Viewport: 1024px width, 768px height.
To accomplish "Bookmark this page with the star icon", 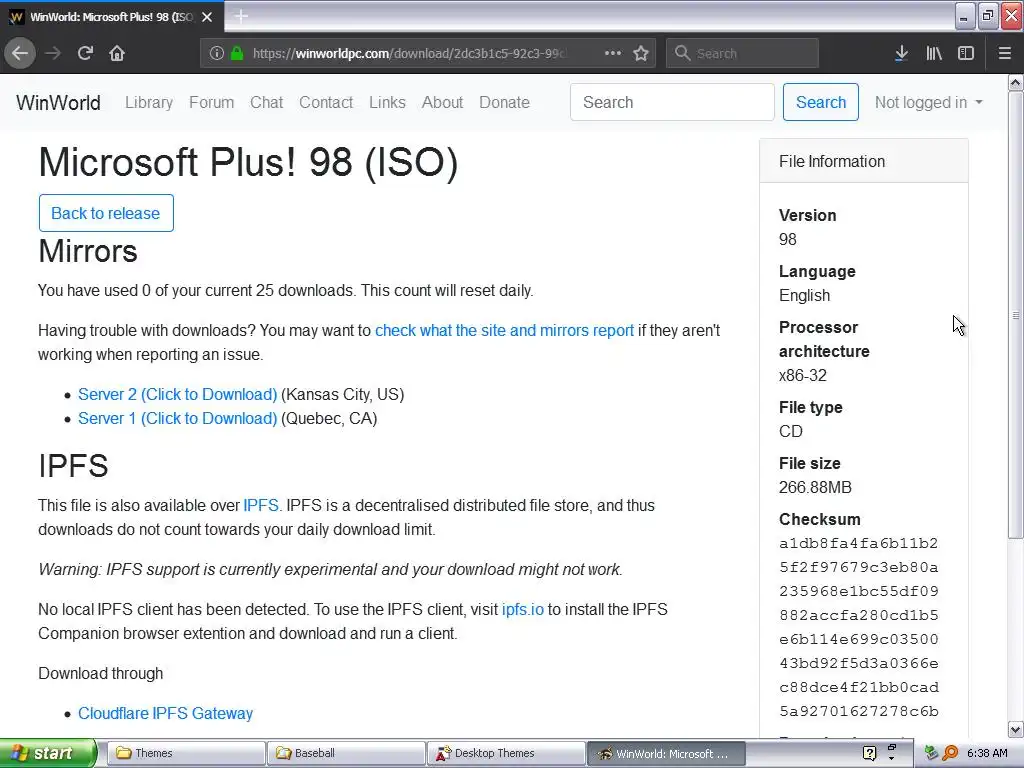I will (641, 53).
